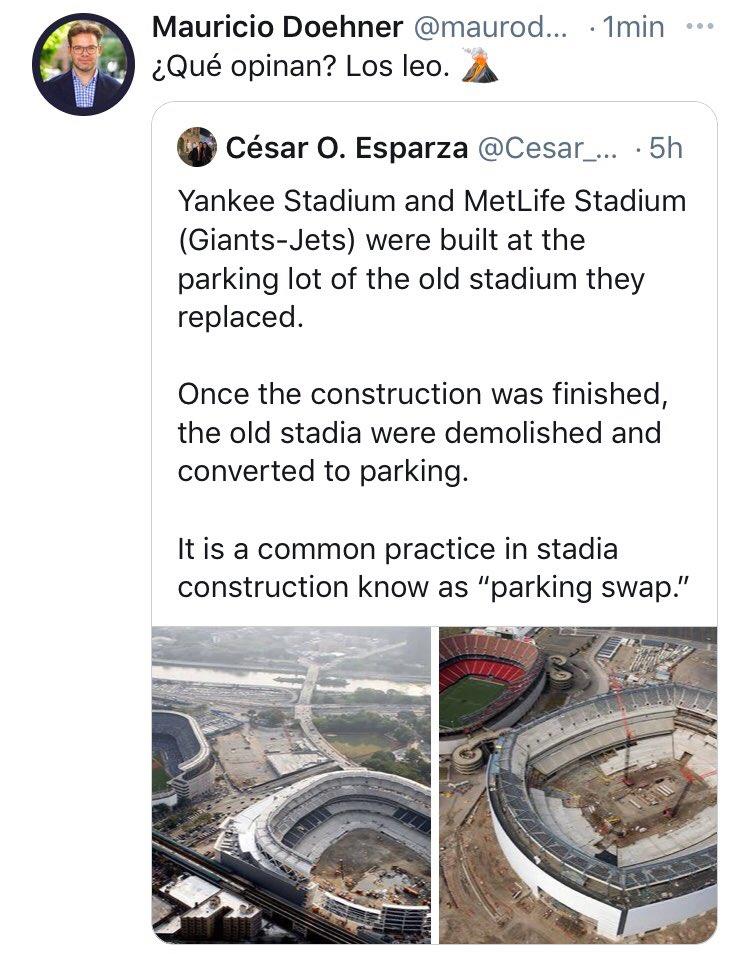Image resolution: width=750 pixels, height=954 pixels.
Task: Open the three-dot more options menu
Action: click(x=700, y=27)
